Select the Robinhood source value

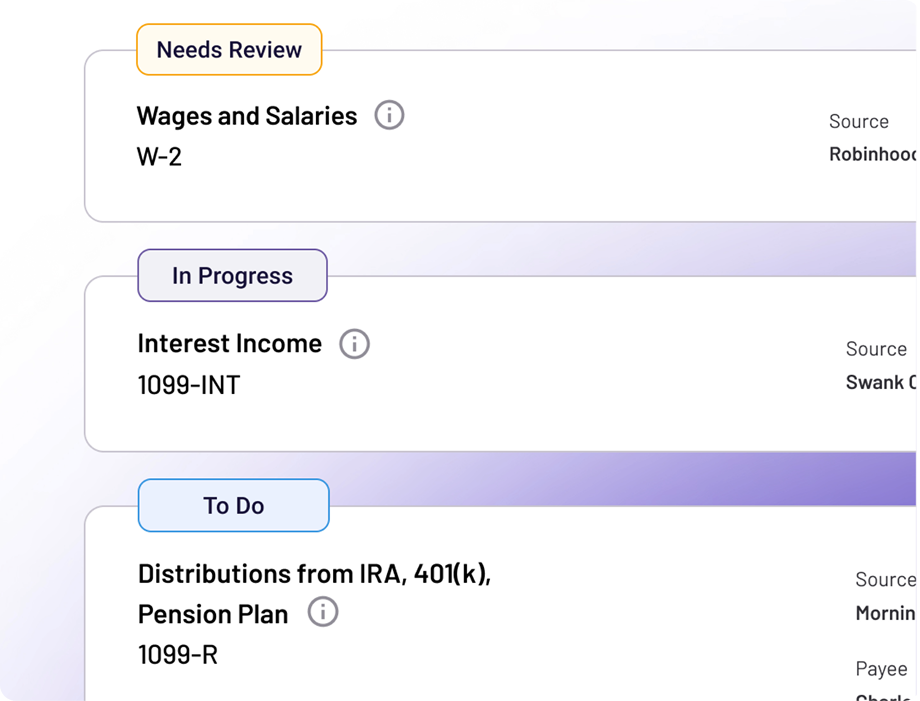872,154
